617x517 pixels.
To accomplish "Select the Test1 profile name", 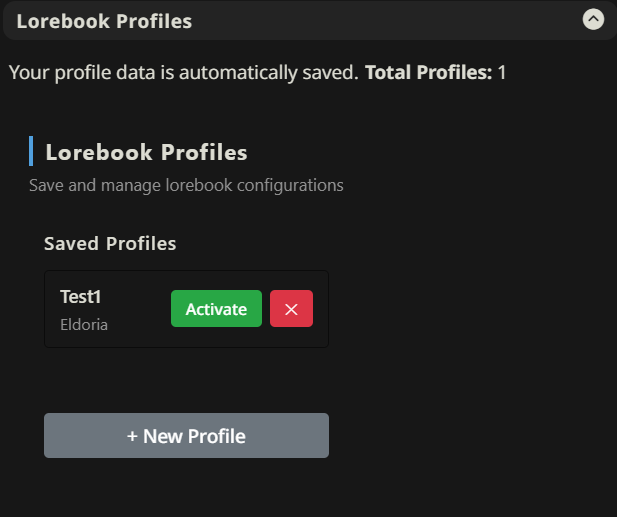I will pyautogui.click(x=81, y=296).
